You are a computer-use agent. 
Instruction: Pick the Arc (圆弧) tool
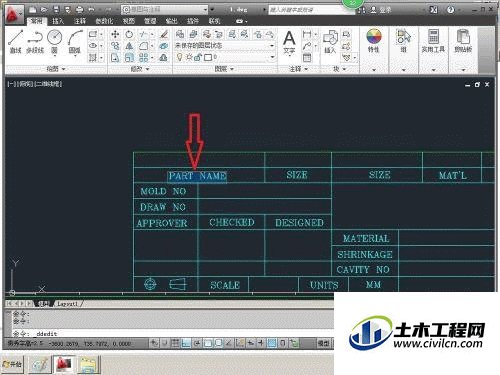click(x=75, y=41)
